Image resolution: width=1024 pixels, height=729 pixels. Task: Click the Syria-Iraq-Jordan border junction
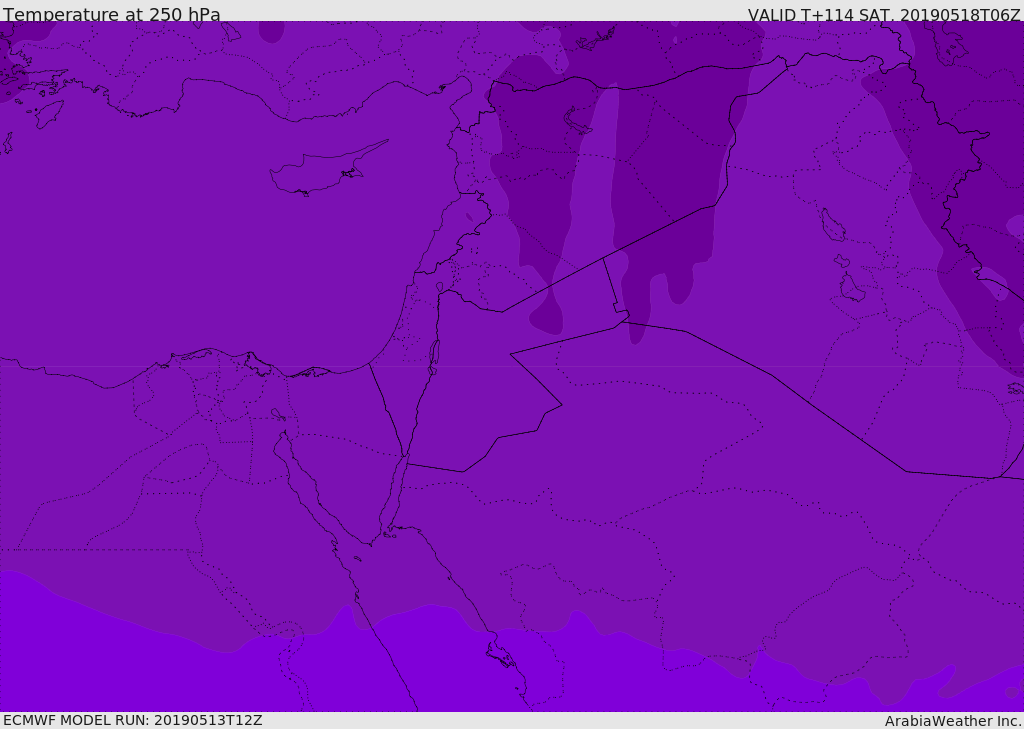click(603, 258)
